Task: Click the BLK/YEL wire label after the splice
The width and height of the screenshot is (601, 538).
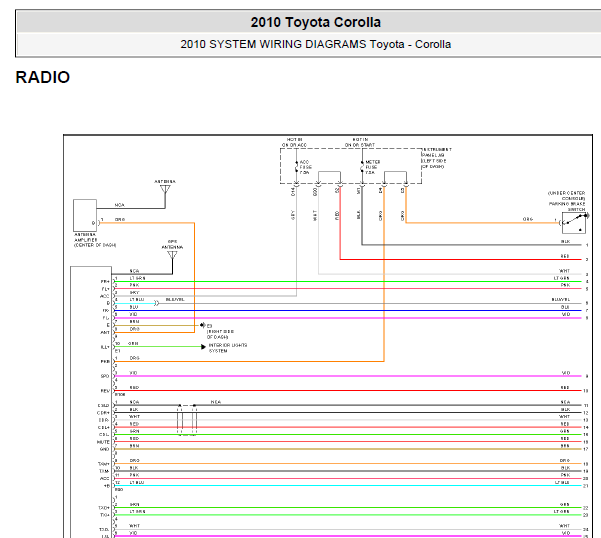Action: coord(175,300)
